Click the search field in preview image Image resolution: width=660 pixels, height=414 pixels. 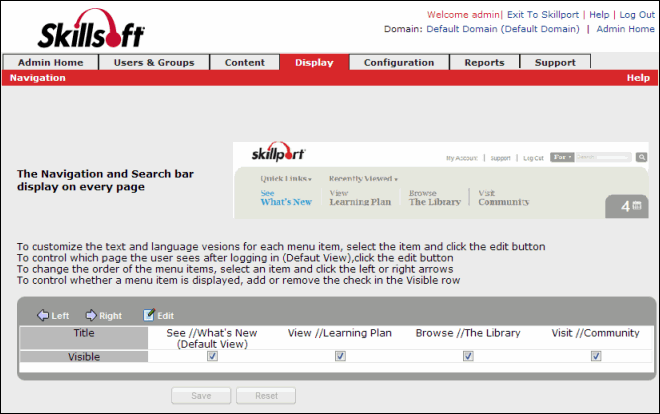click(604, 157)
